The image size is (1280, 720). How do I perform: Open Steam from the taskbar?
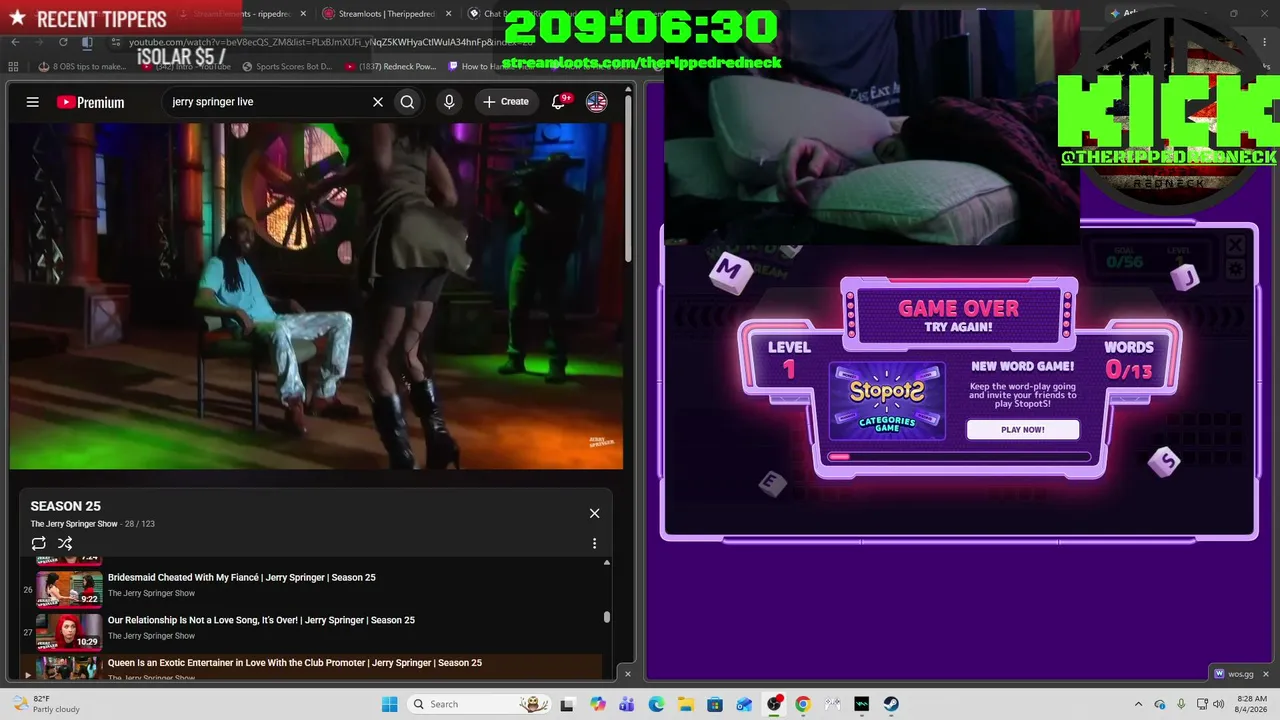pos(891,704)
